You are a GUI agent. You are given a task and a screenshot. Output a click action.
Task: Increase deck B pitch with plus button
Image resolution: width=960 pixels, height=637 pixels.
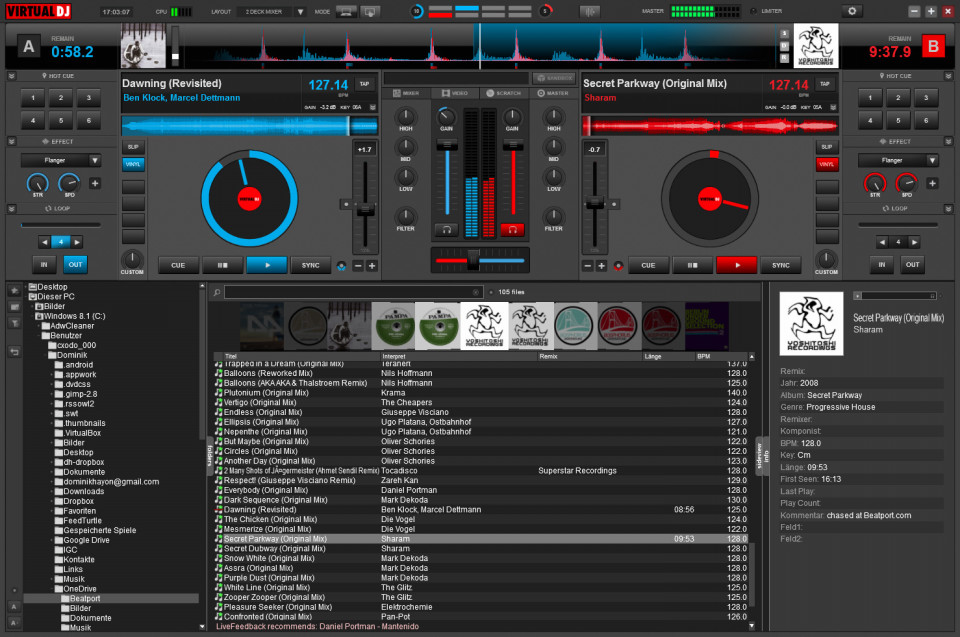[x=601, y=266]
